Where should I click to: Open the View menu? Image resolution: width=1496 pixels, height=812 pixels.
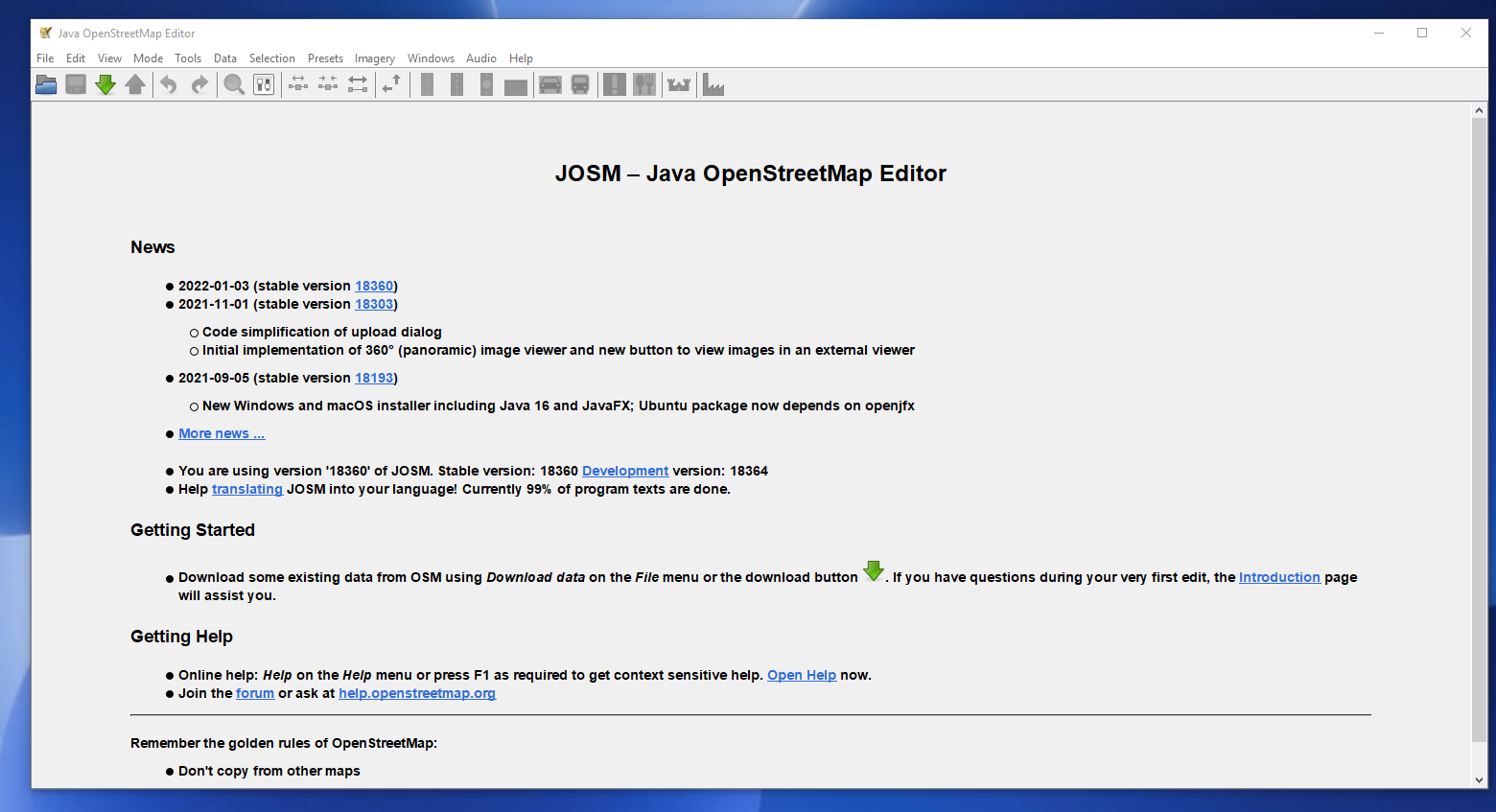[x=109, y=58]
